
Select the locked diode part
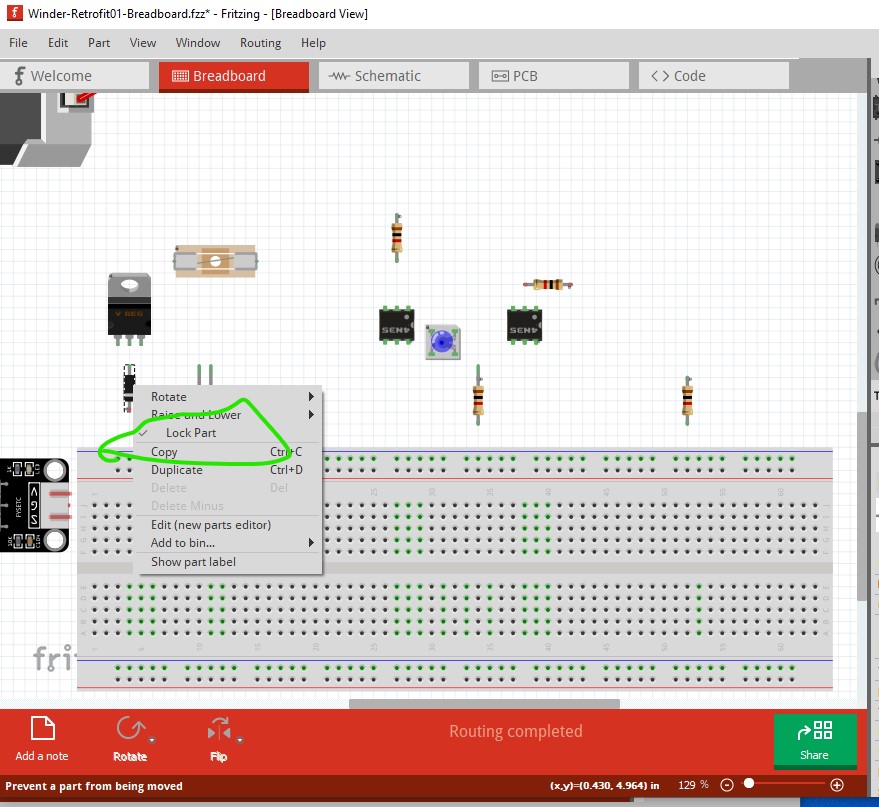coord(129,387)
